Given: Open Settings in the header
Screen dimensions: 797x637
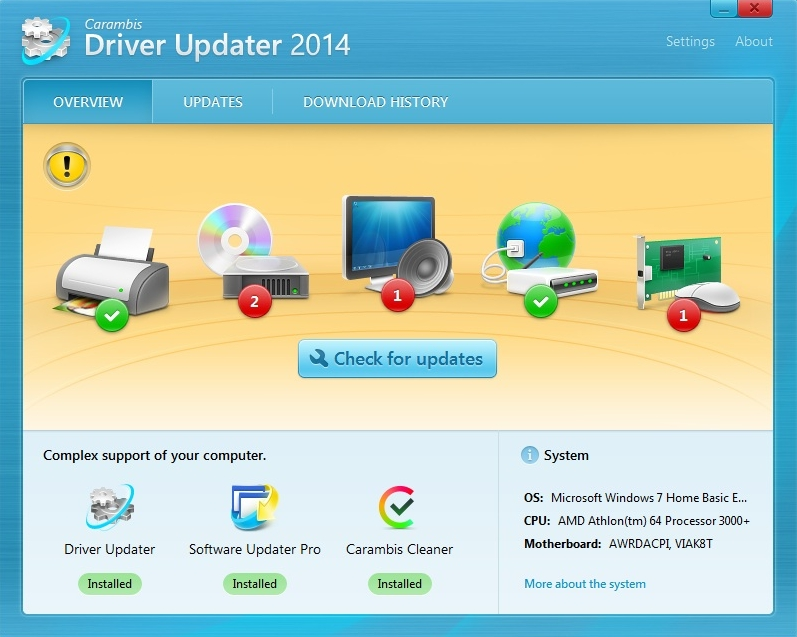Looking at the screenshot, I should click(690, 41).
